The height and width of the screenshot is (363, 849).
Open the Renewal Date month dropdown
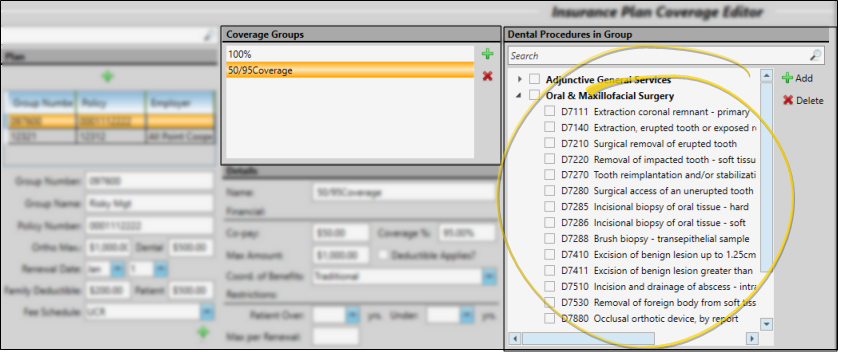click(x=117, y=269)
